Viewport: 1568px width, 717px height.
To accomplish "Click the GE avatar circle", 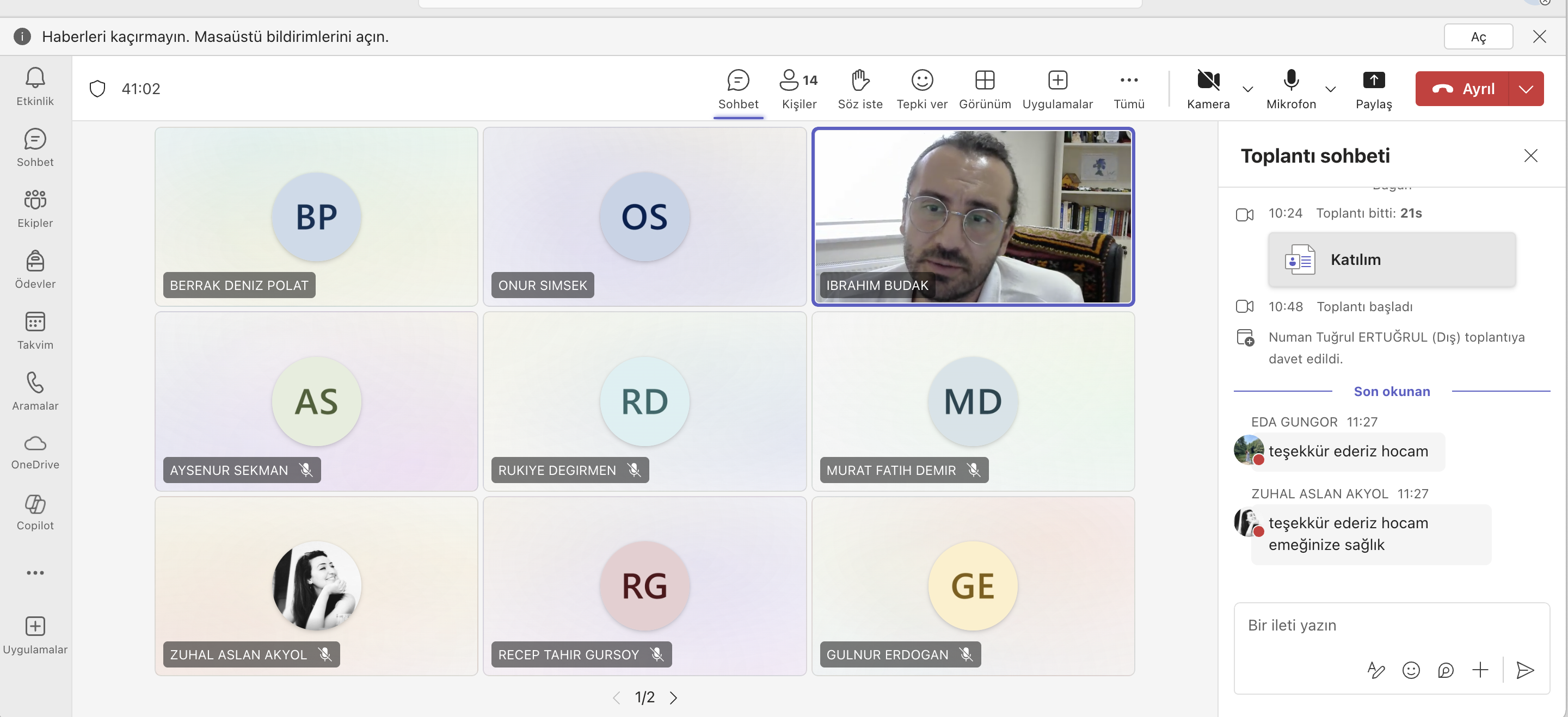I will [972, 585].
